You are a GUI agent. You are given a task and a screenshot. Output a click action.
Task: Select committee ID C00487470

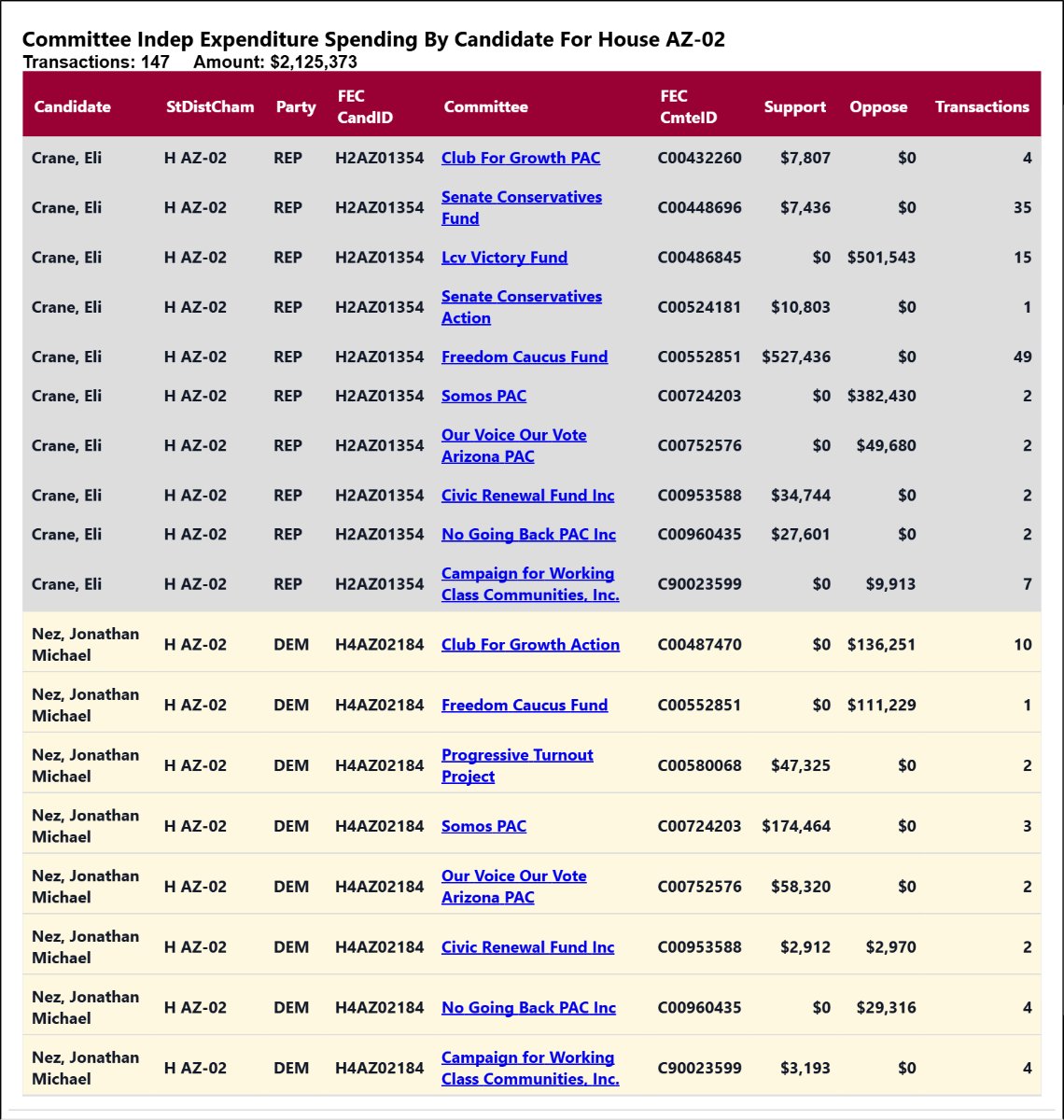pos(700,644)
